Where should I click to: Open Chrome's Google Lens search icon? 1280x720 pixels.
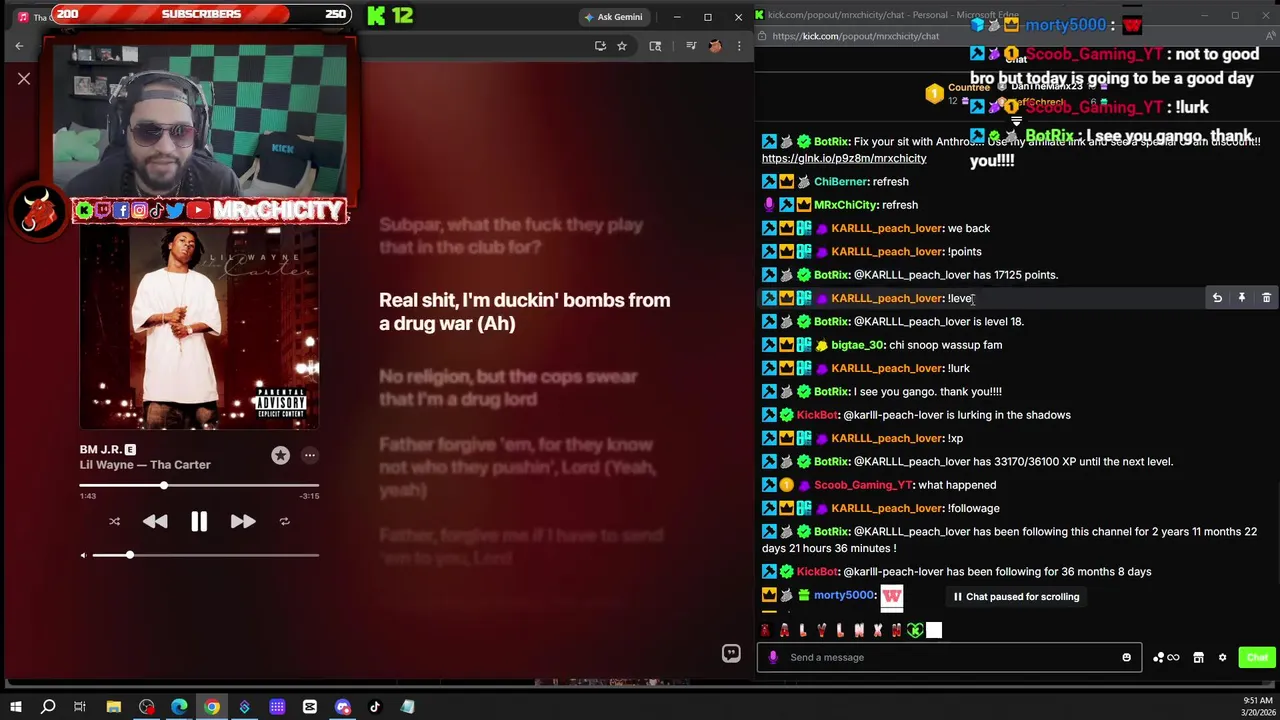655,46
